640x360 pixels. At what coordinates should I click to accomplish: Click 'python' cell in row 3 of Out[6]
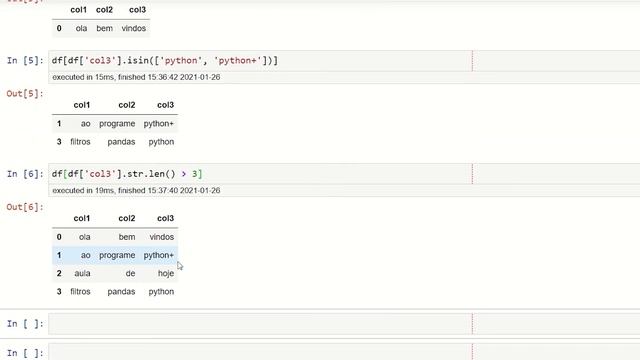pyautogui.click(x=161, y=292)
